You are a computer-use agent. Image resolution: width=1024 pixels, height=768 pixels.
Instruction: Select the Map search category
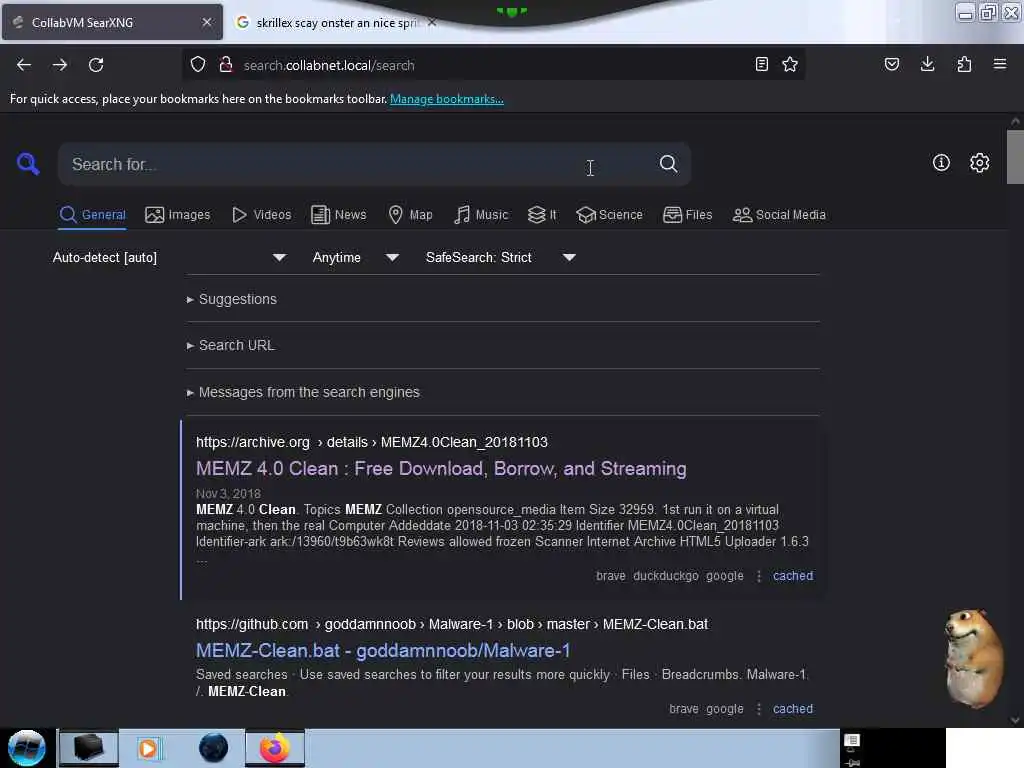pyautogui.click(x=410, y=215)
